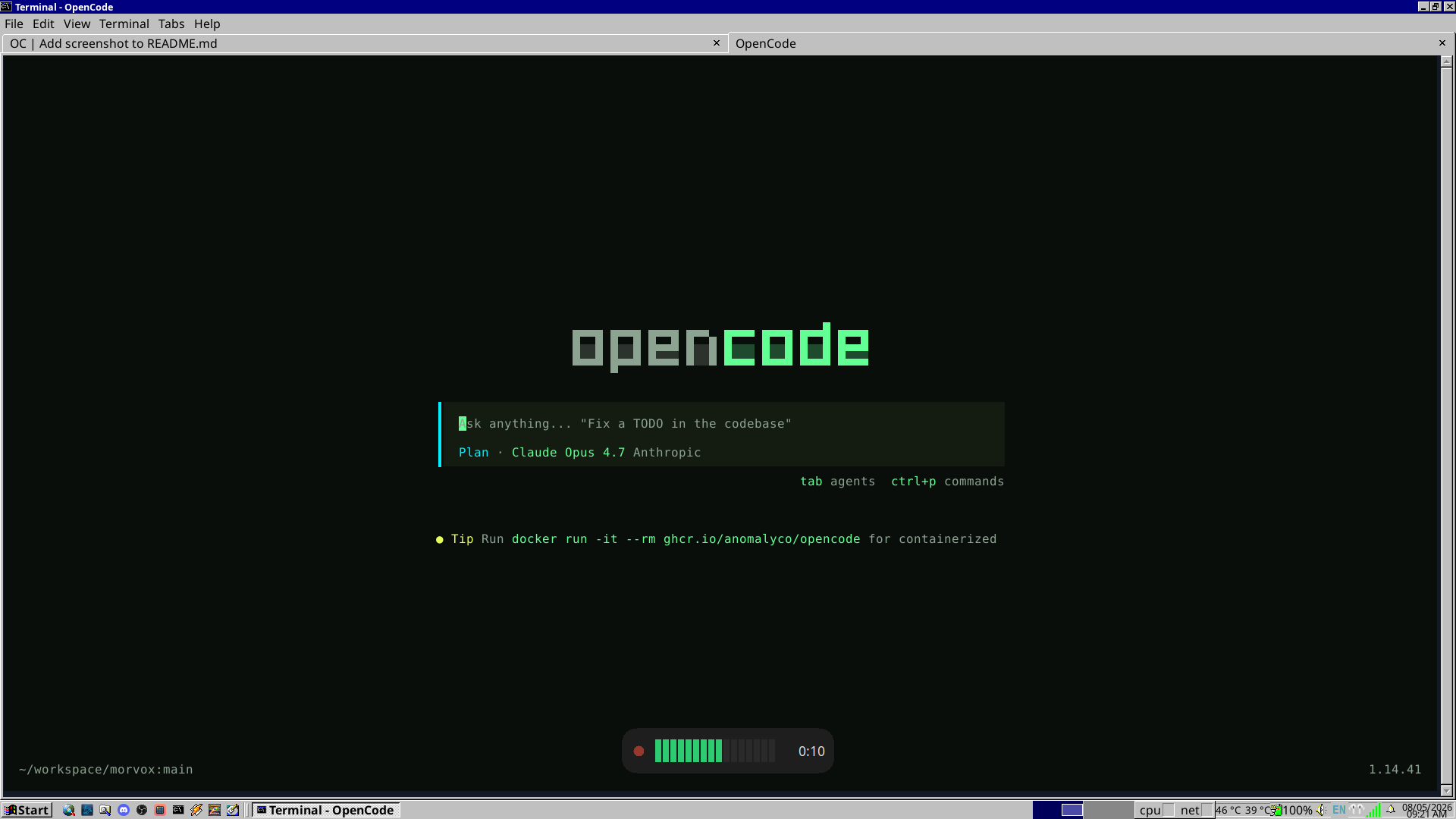Launch OBS Studio from the taskbar

[142, 810]
